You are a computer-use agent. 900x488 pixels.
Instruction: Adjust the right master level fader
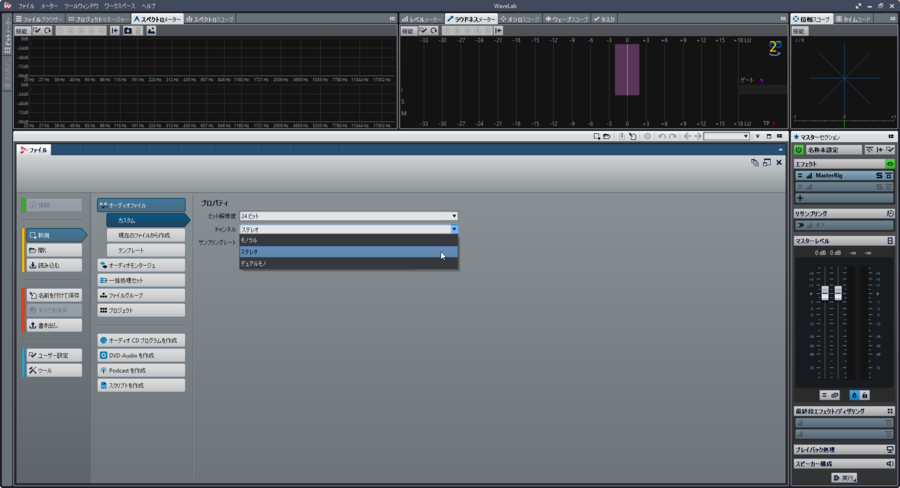838,293
